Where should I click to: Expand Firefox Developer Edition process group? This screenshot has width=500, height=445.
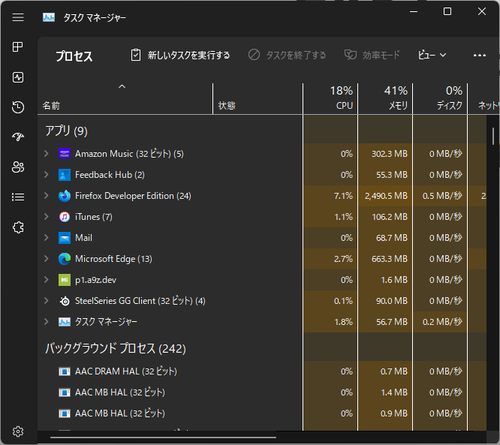pyautogui.click(x=46, y=195)
